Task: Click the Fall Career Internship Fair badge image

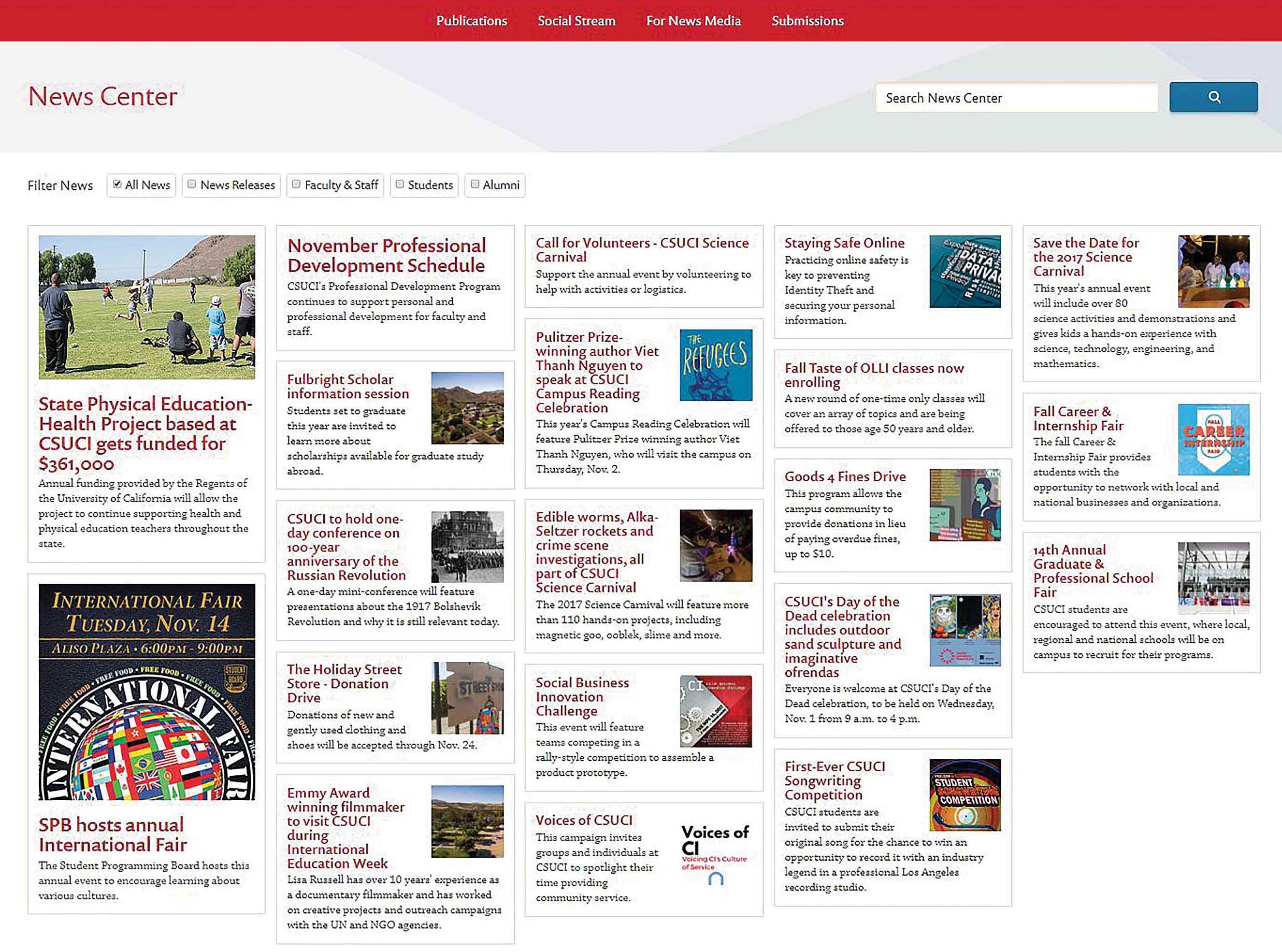Action: click(x=1214, y=440)
